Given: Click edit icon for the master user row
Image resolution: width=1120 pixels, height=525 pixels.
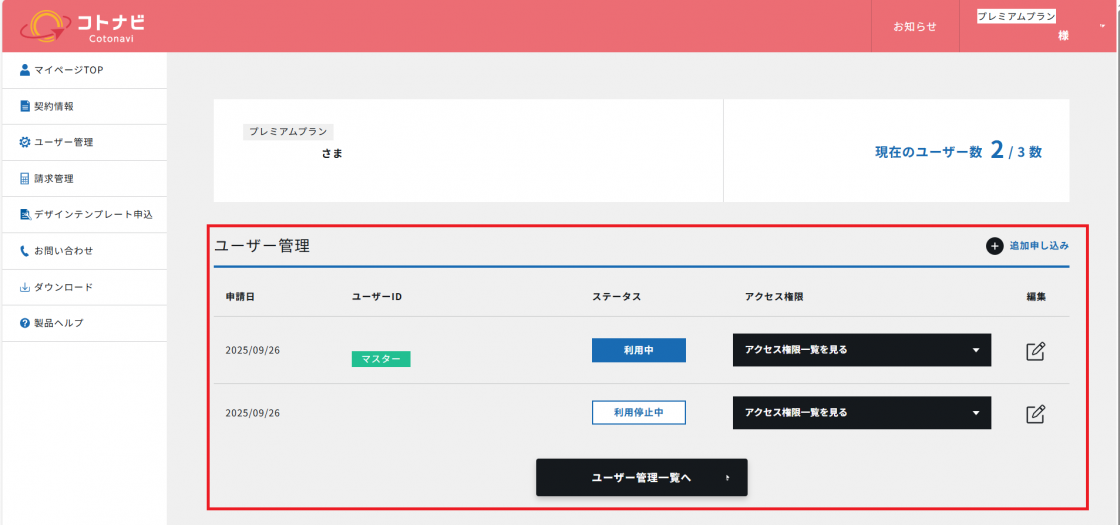Looking at the screenshot, I should pos(1036,351).
